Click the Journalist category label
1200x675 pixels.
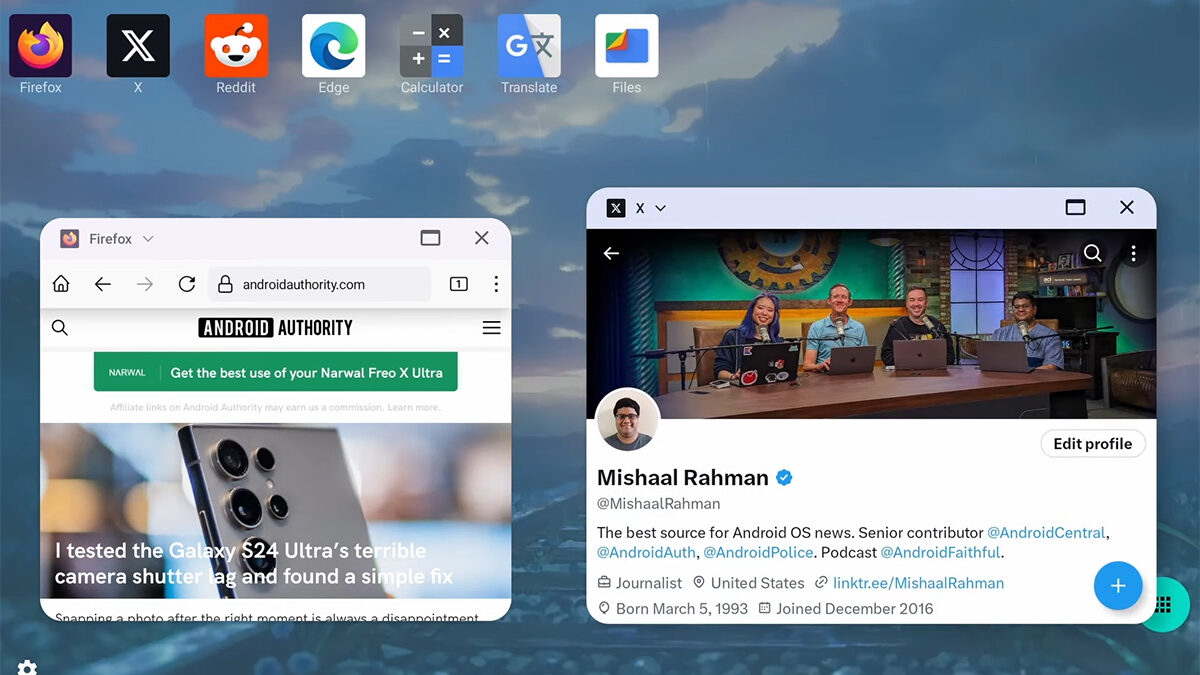[x=649, y=583]
